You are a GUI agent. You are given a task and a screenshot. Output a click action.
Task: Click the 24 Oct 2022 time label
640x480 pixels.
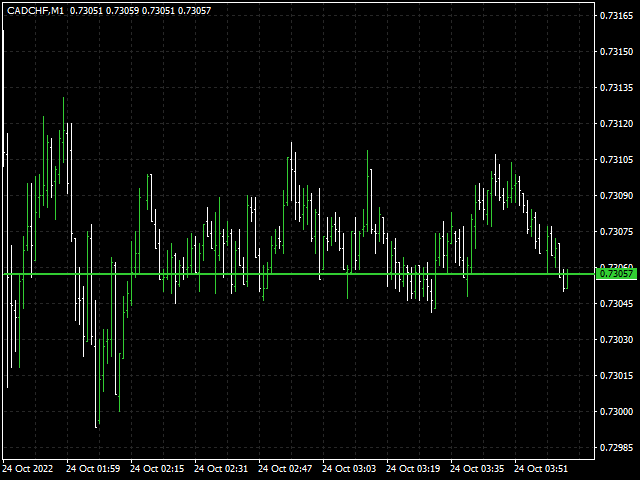click(x=28, y=468)
